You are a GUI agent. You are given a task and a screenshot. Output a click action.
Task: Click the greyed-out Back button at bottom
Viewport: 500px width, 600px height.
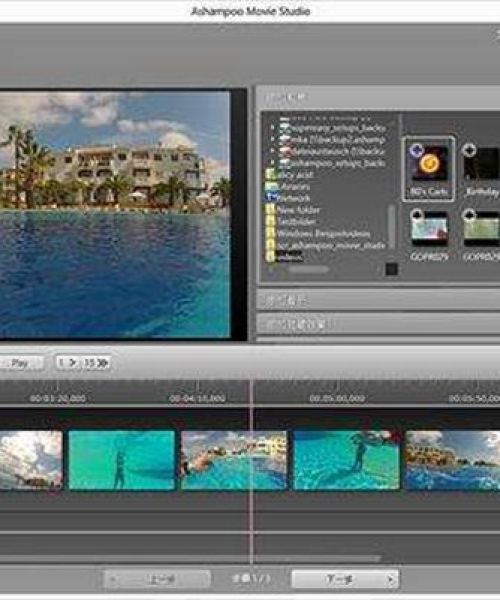click(x=157, y=579)
